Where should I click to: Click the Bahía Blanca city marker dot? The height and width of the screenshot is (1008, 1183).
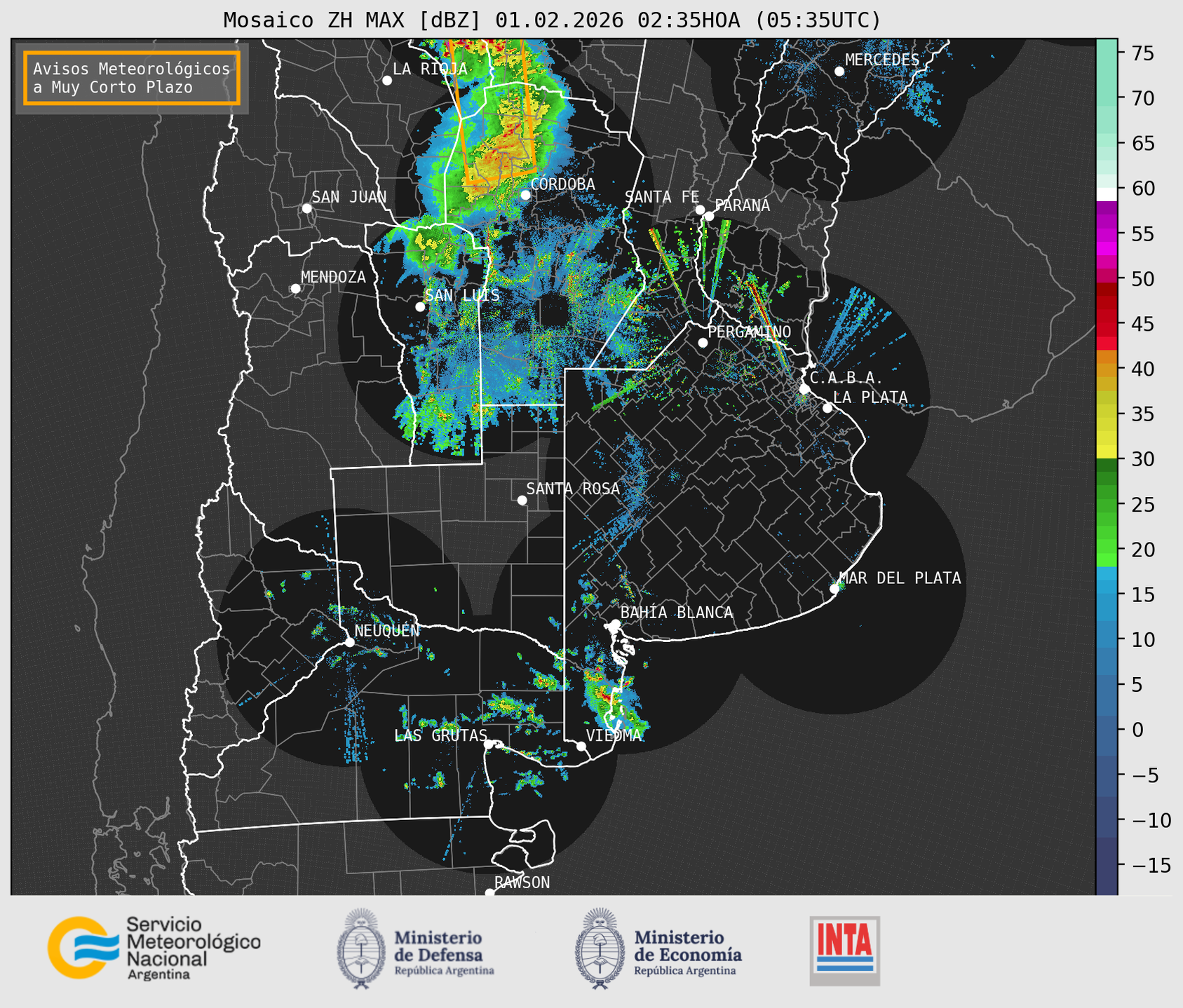pos(615,623)
